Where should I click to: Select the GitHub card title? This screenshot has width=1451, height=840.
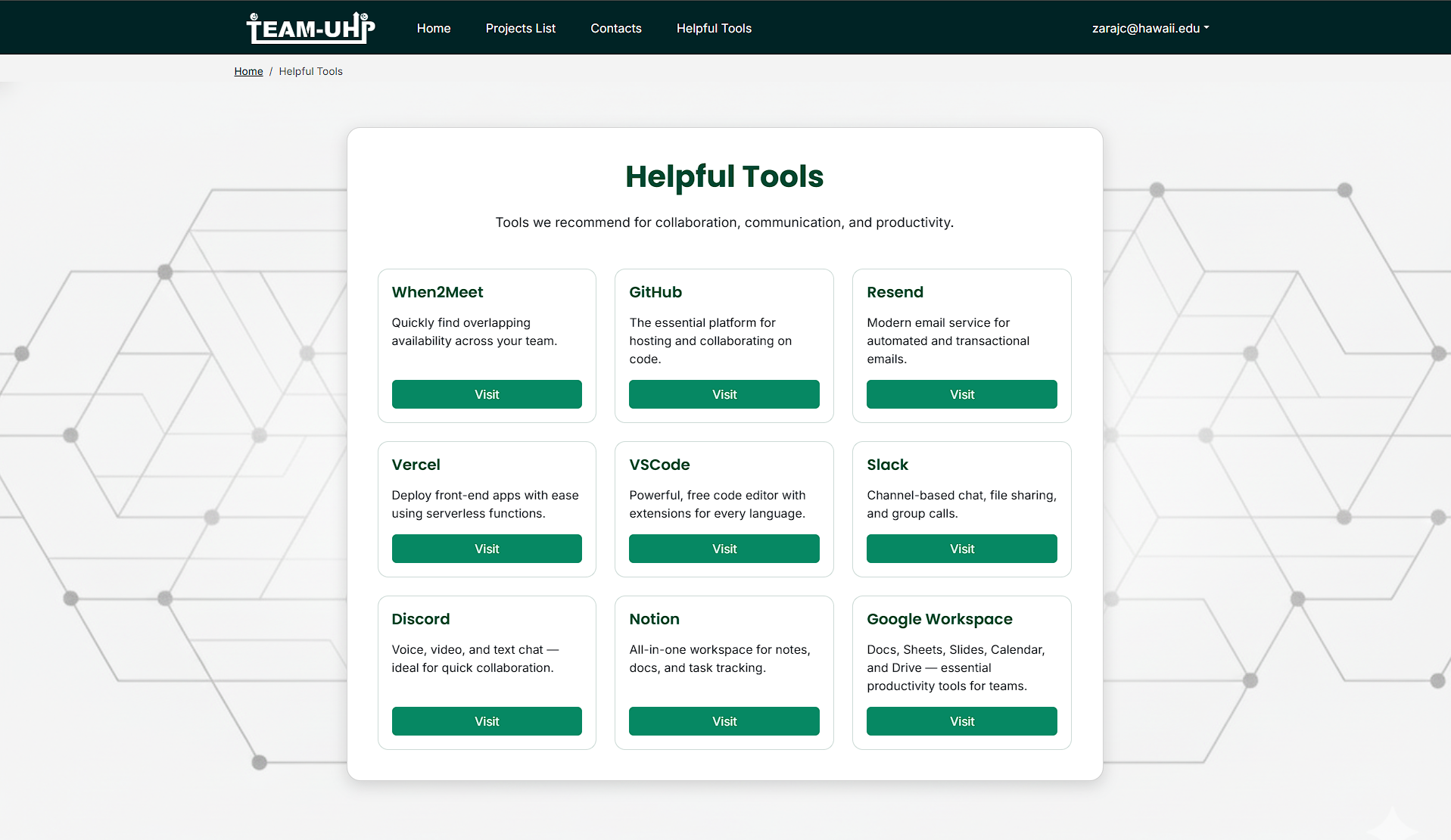(x=655, y=292)
